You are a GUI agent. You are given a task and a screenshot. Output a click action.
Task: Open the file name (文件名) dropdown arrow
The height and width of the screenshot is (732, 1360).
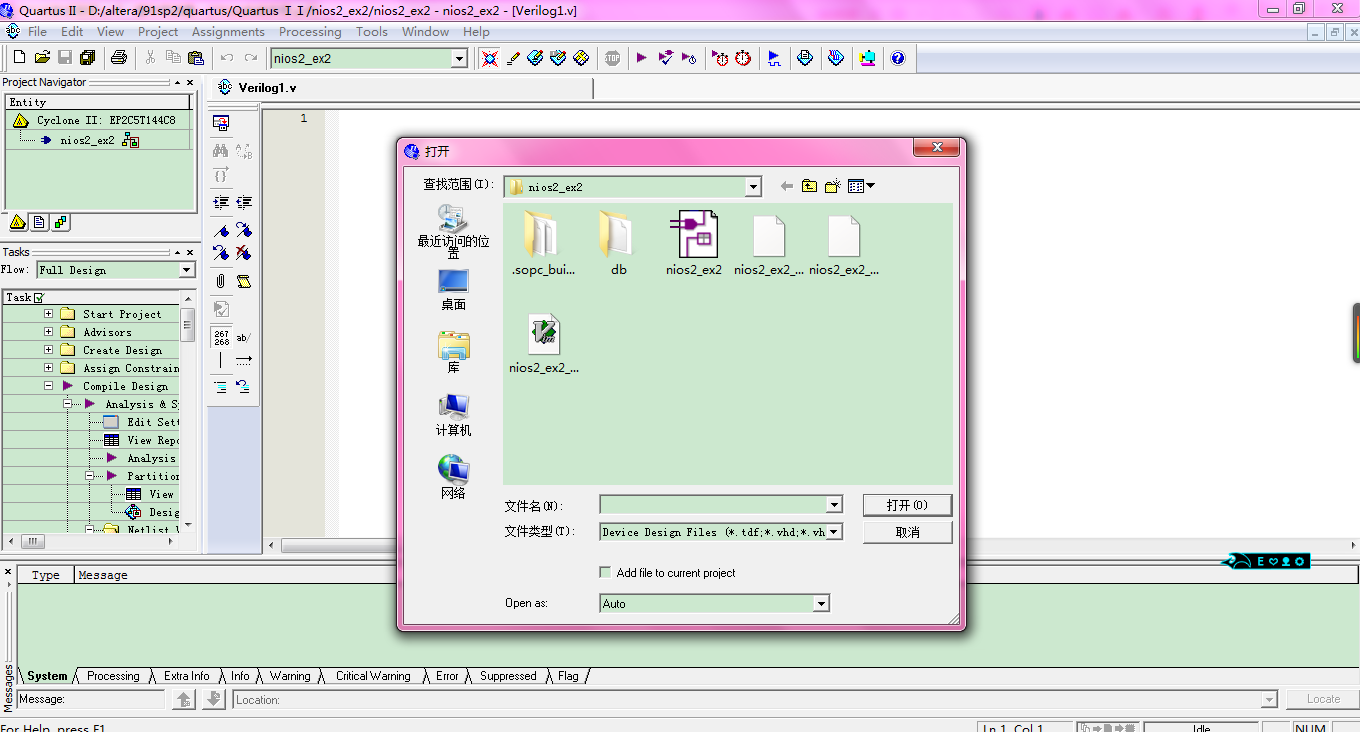click(834, 505)
